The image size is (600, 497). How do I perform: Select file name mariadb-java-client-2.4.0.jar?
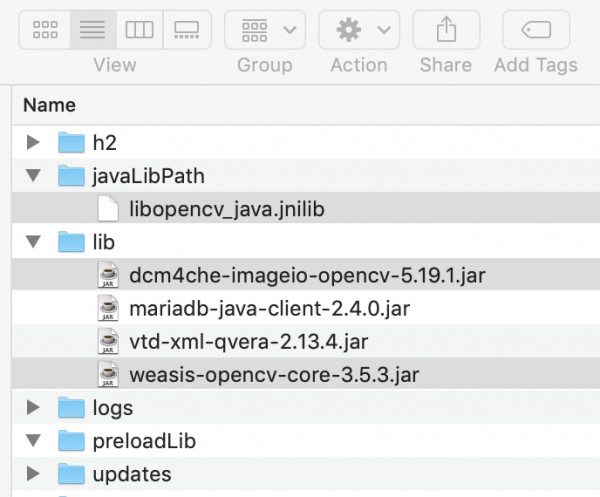tap(270, 309)
